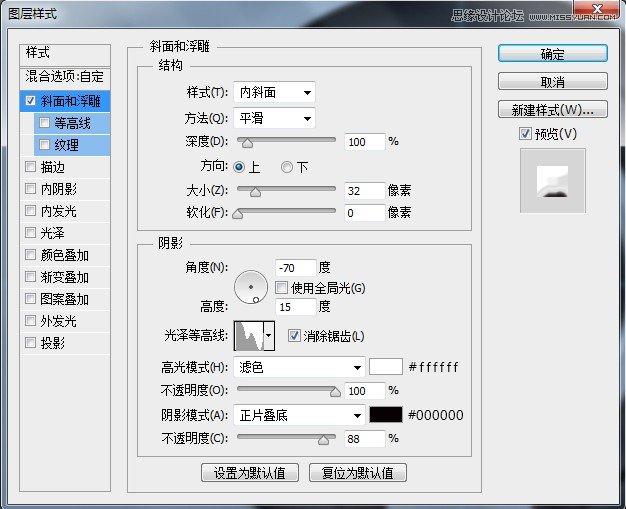Open the gloss contour picker arrow

coord(269,336)
